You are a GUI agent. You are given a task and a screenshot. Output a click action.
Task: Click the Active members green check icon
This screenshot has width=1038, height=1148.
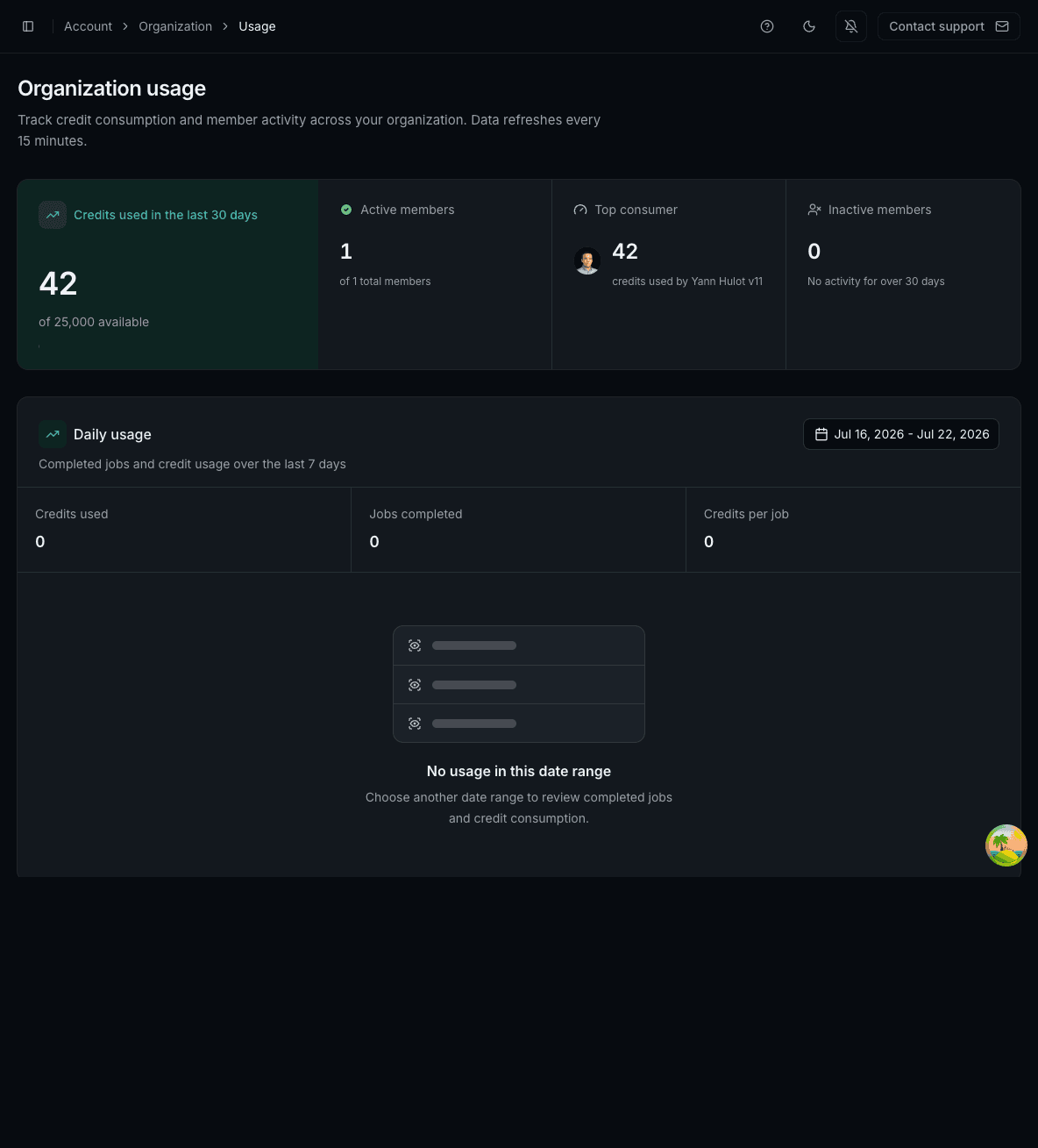[346, 210]
